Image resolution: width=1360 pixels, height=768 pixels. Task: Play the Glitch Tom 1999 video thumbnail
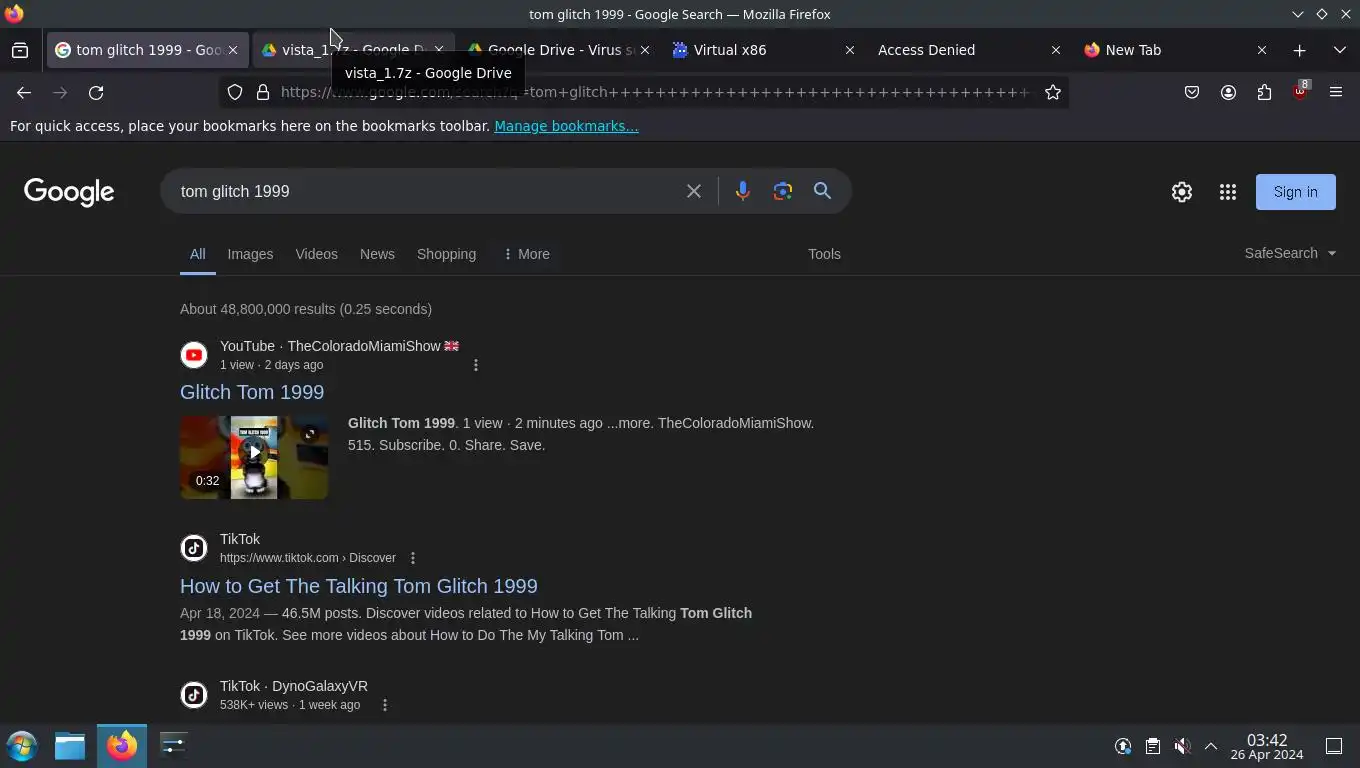click(x=254, y=457)
